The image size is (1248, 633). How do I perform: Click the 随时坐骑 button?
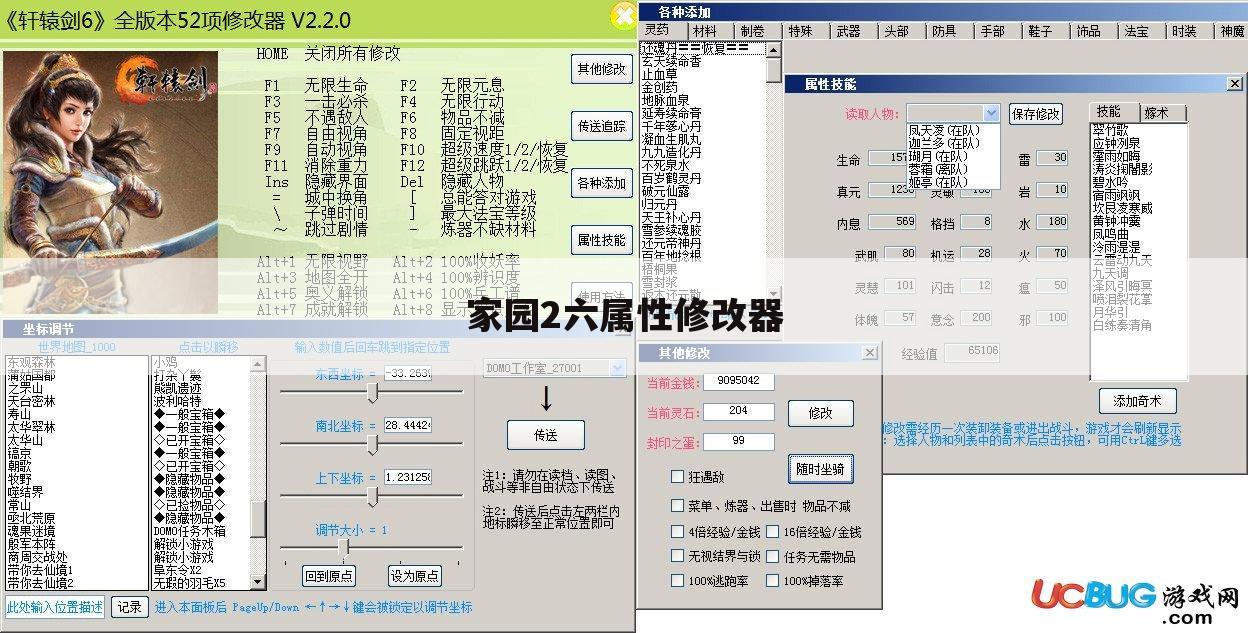(x=820, y=469)
